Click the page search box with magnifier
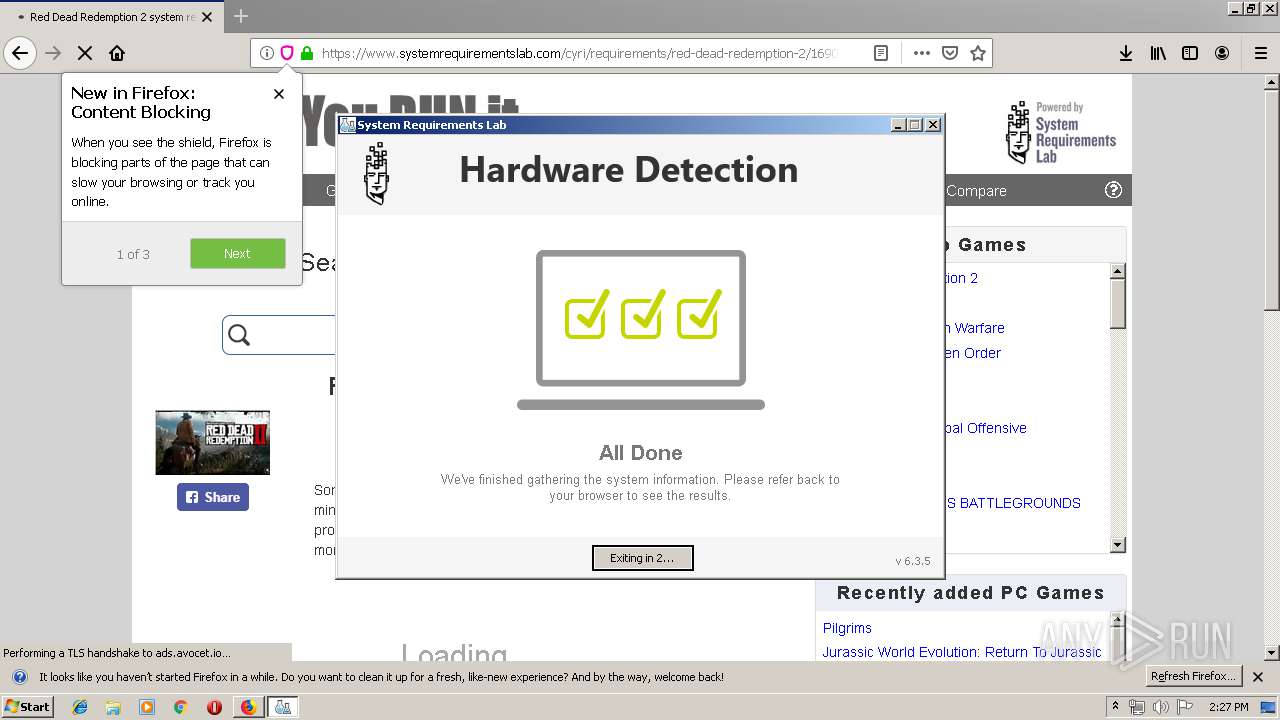This screenshot has width=1280, height=720. (280, 335)
